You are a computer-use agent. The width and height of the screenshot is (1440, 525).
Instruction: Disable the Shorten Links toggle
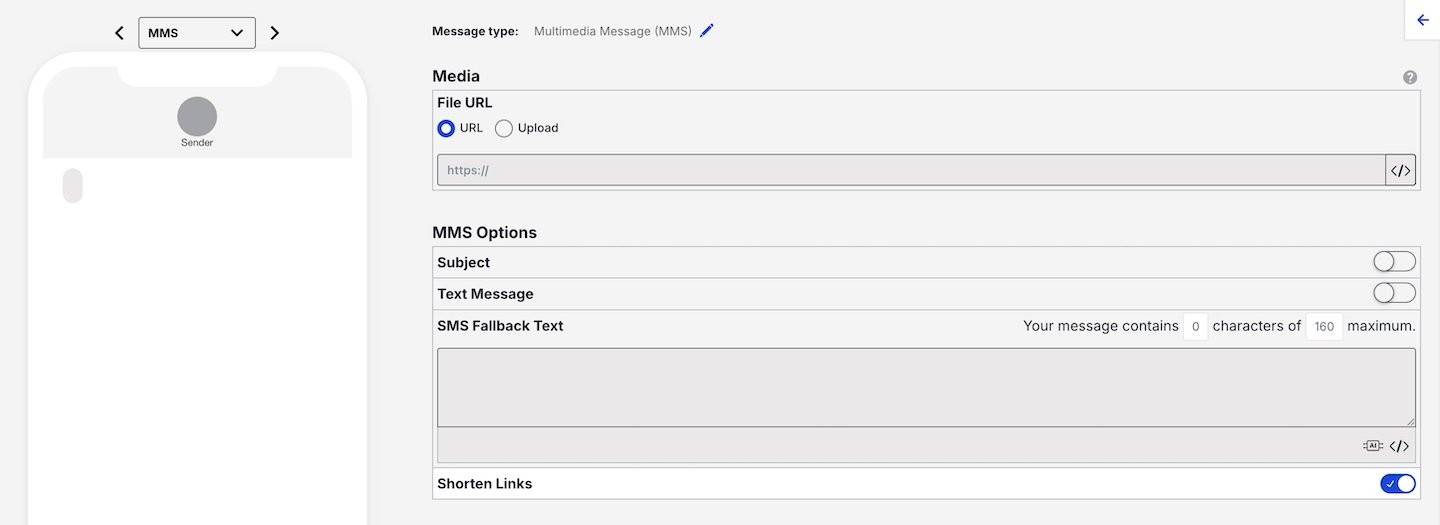point(1397,484)
